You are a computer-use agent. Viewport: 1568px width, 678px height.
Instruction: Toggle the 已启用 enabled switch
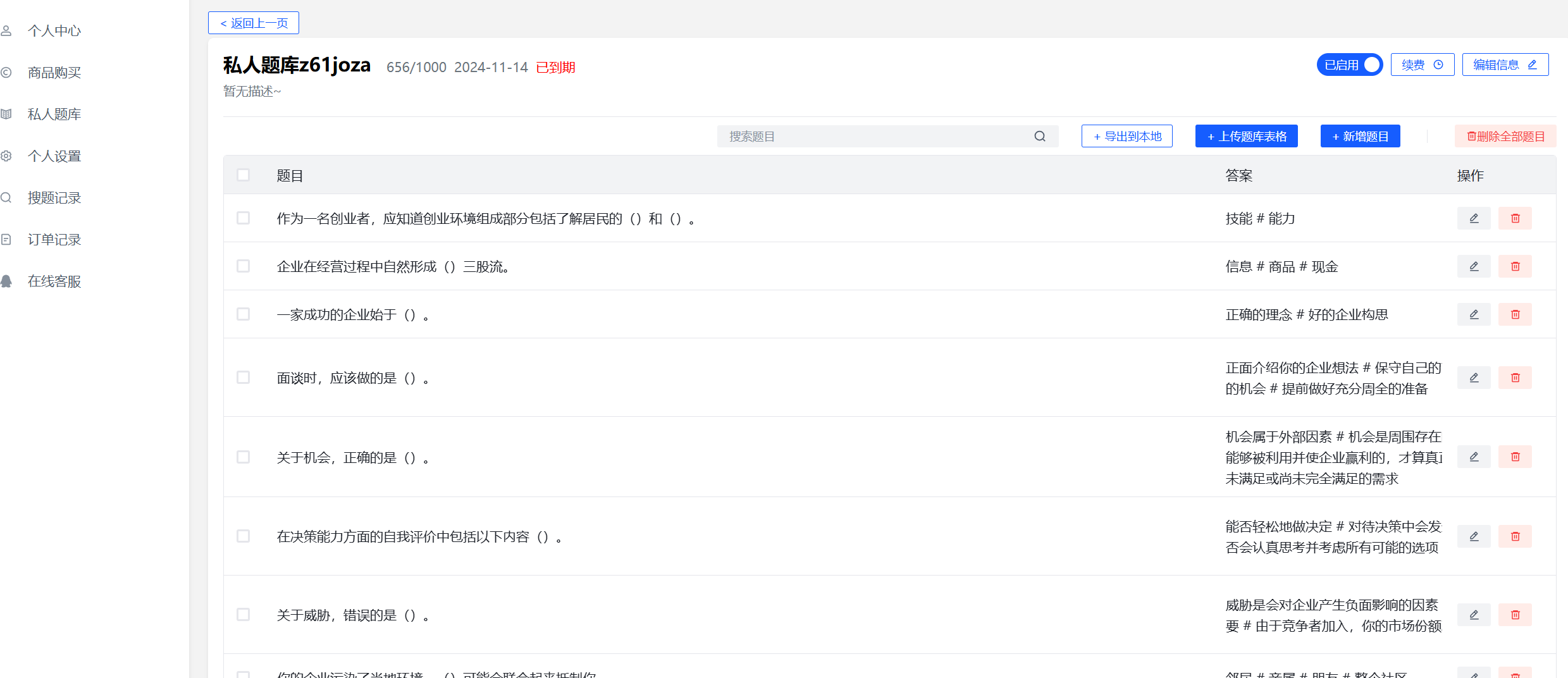[x=1349, y=65]
